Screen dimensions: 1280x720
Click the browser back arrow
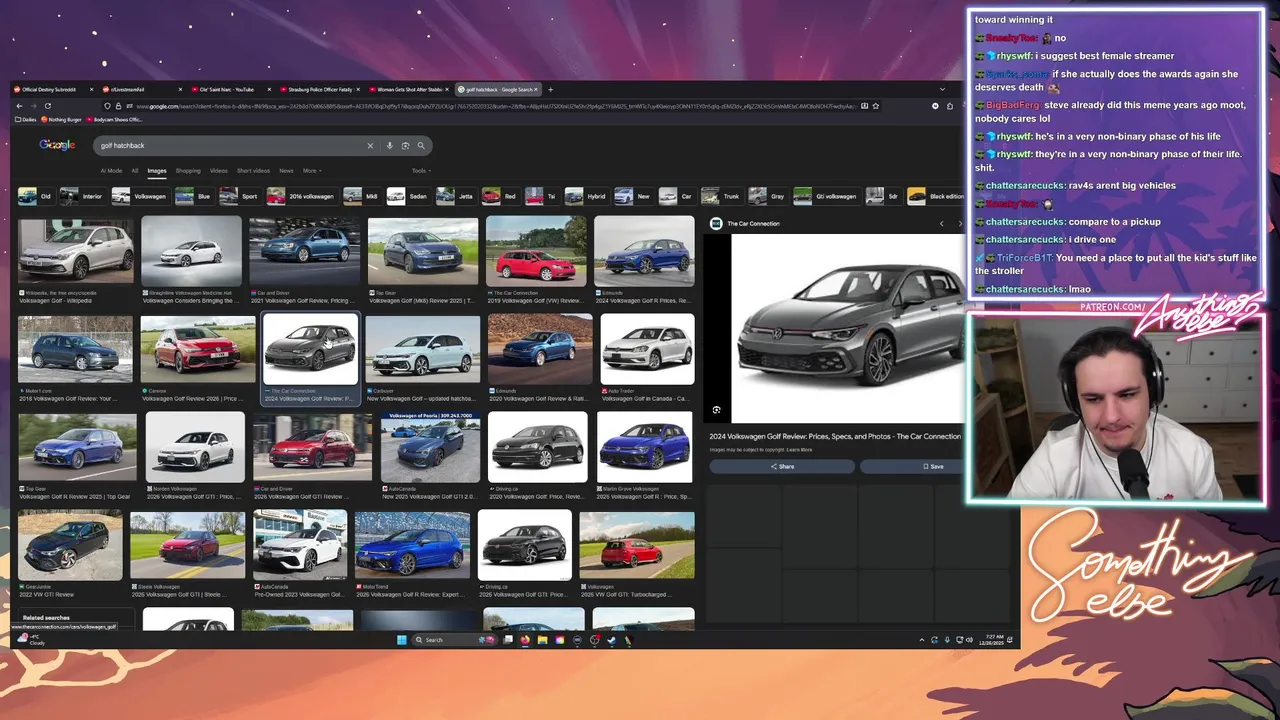[18, 106]
